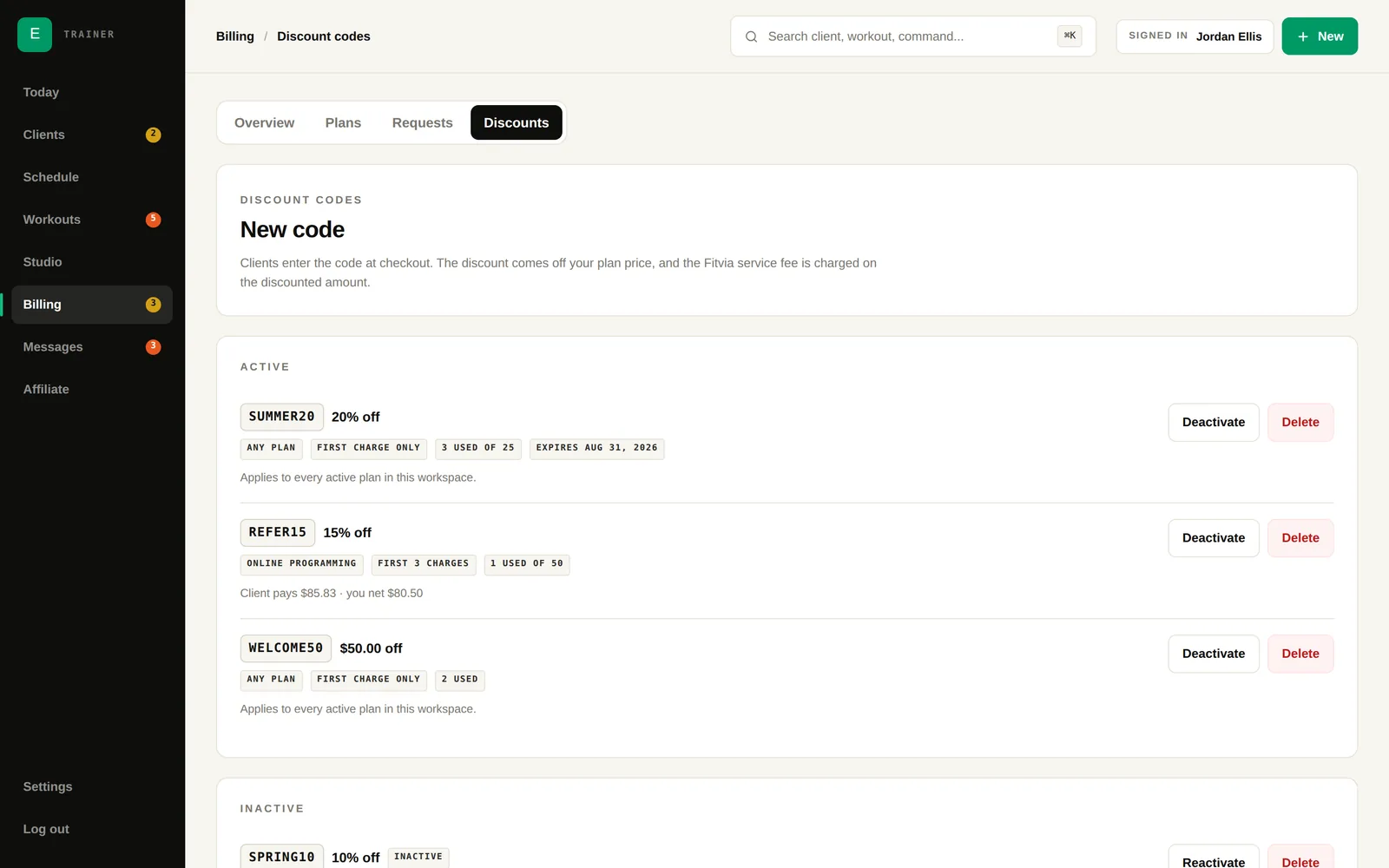Go to the Affiliate page
This screenshot has width=1389, height=868.
point(92,390)
